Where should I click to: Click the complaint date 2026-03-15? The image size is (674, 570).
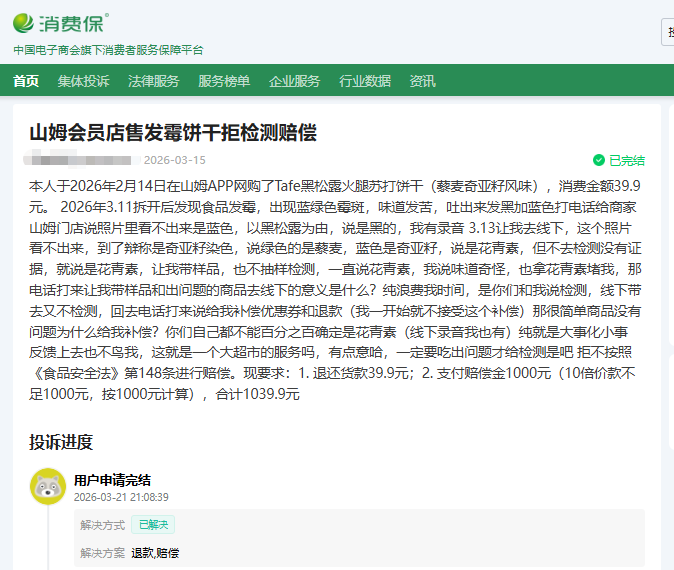(174, 160)
